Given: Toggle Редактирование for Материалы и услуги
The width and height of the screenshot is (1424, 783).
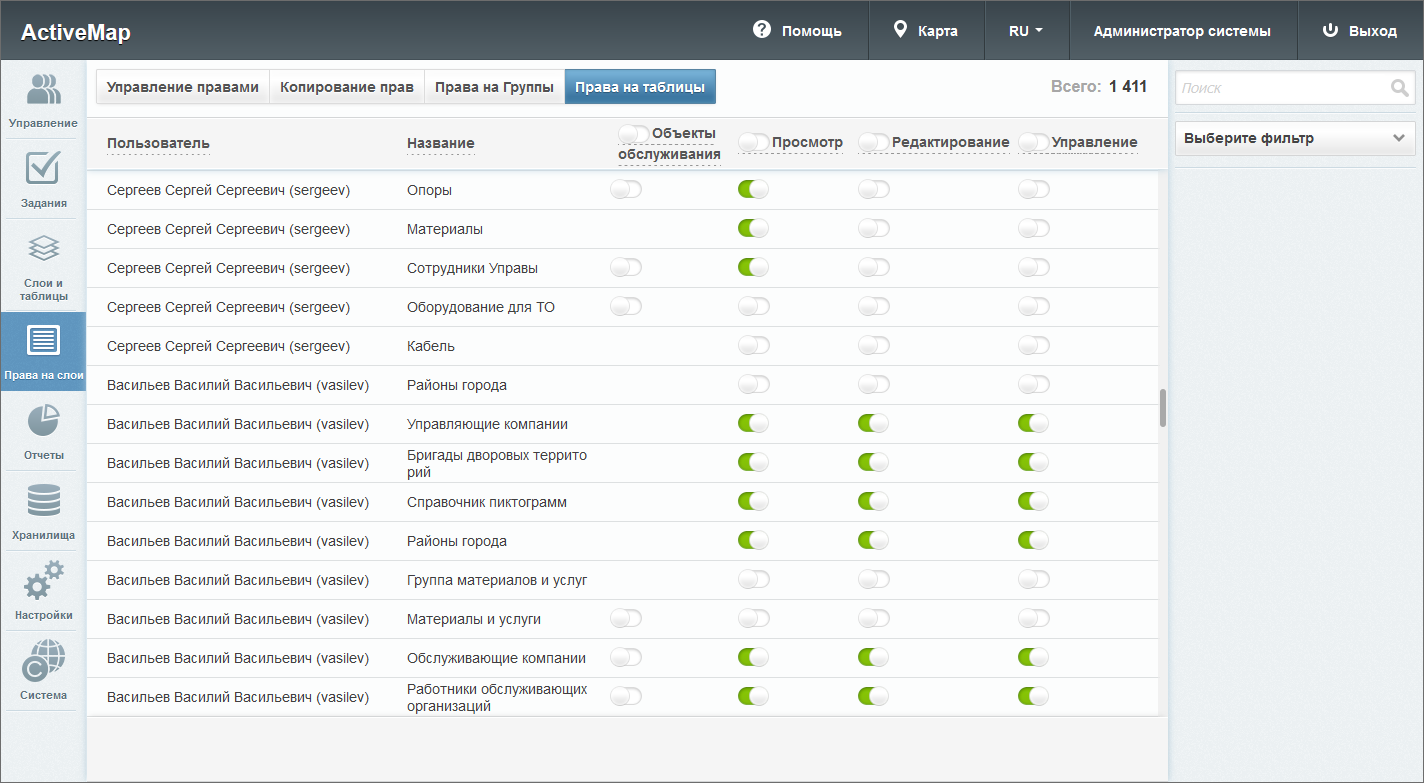Looking at the screenshot, I should tap(873, 618).
